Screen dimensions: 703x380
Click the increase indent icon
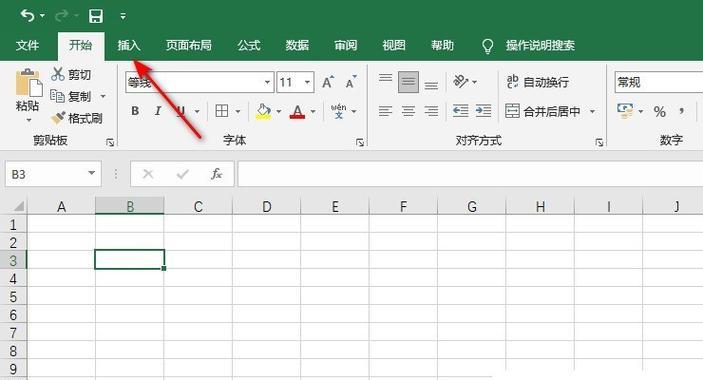point(483,111)
